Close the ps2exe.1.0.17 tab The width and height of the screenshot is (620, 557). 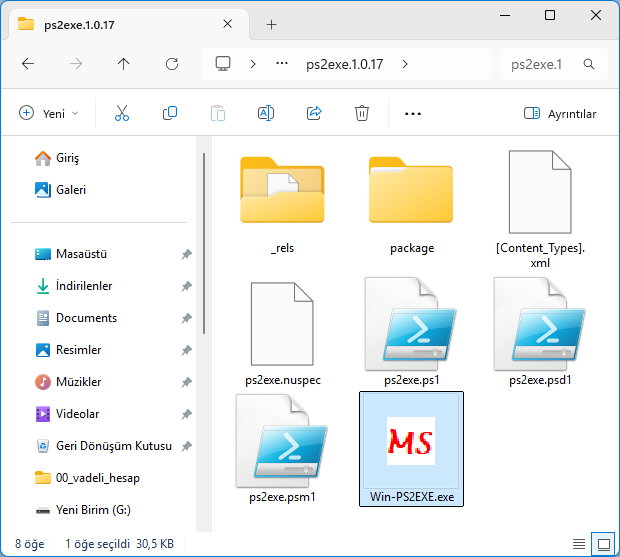tap(227, 25)
